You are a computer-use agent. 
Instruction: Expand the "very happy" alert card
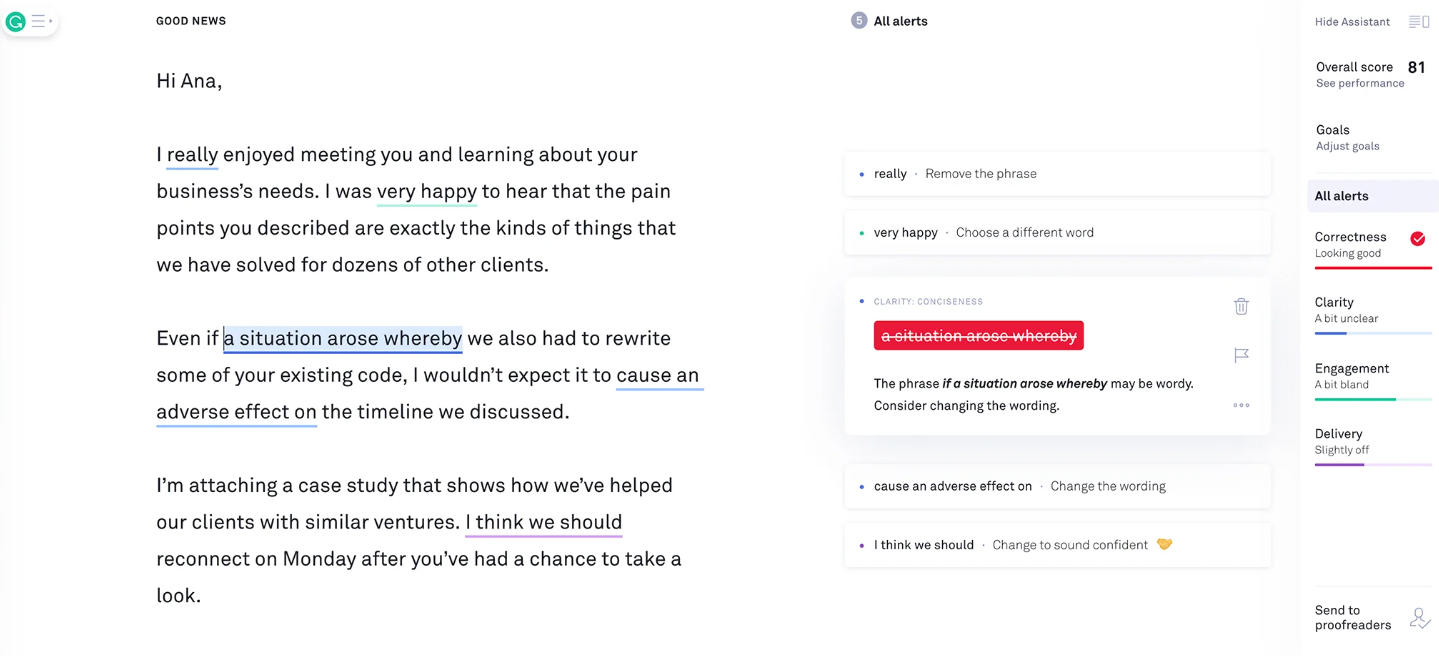(1057, 233)
